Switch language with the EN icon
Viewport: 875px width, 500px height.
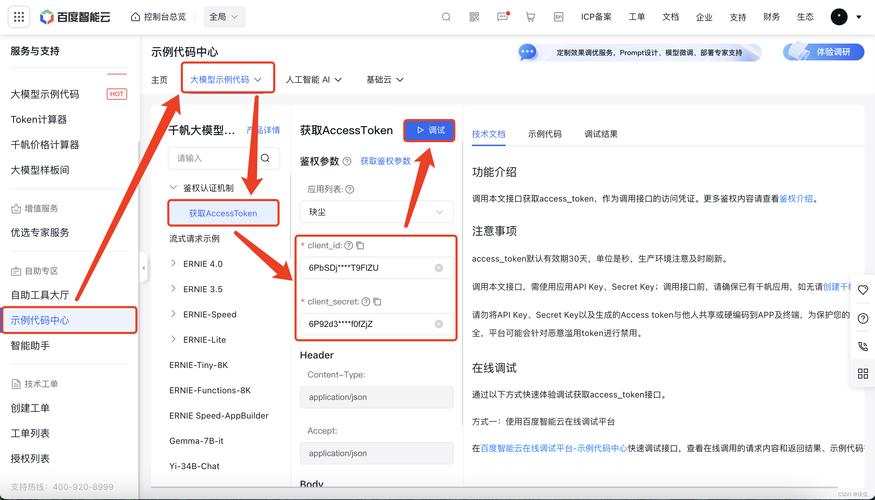click(559, 17)
